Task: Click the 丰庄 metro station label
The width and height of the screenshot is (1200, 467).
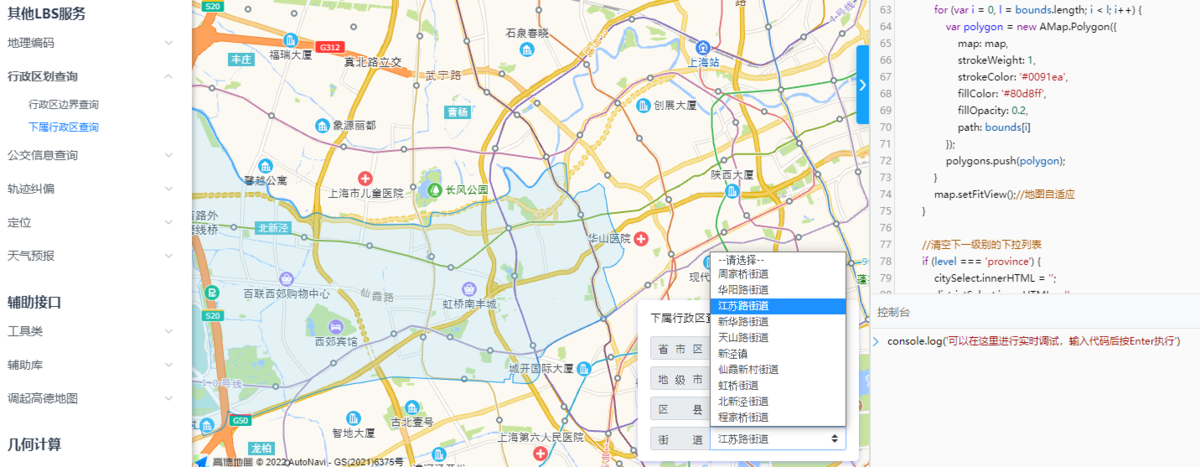Action: coord(241,60)
